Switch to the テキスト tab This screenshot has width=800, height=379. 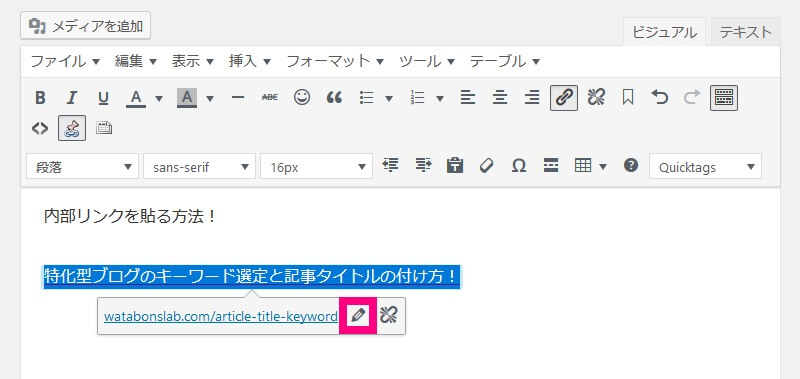[x=745, y=32]
